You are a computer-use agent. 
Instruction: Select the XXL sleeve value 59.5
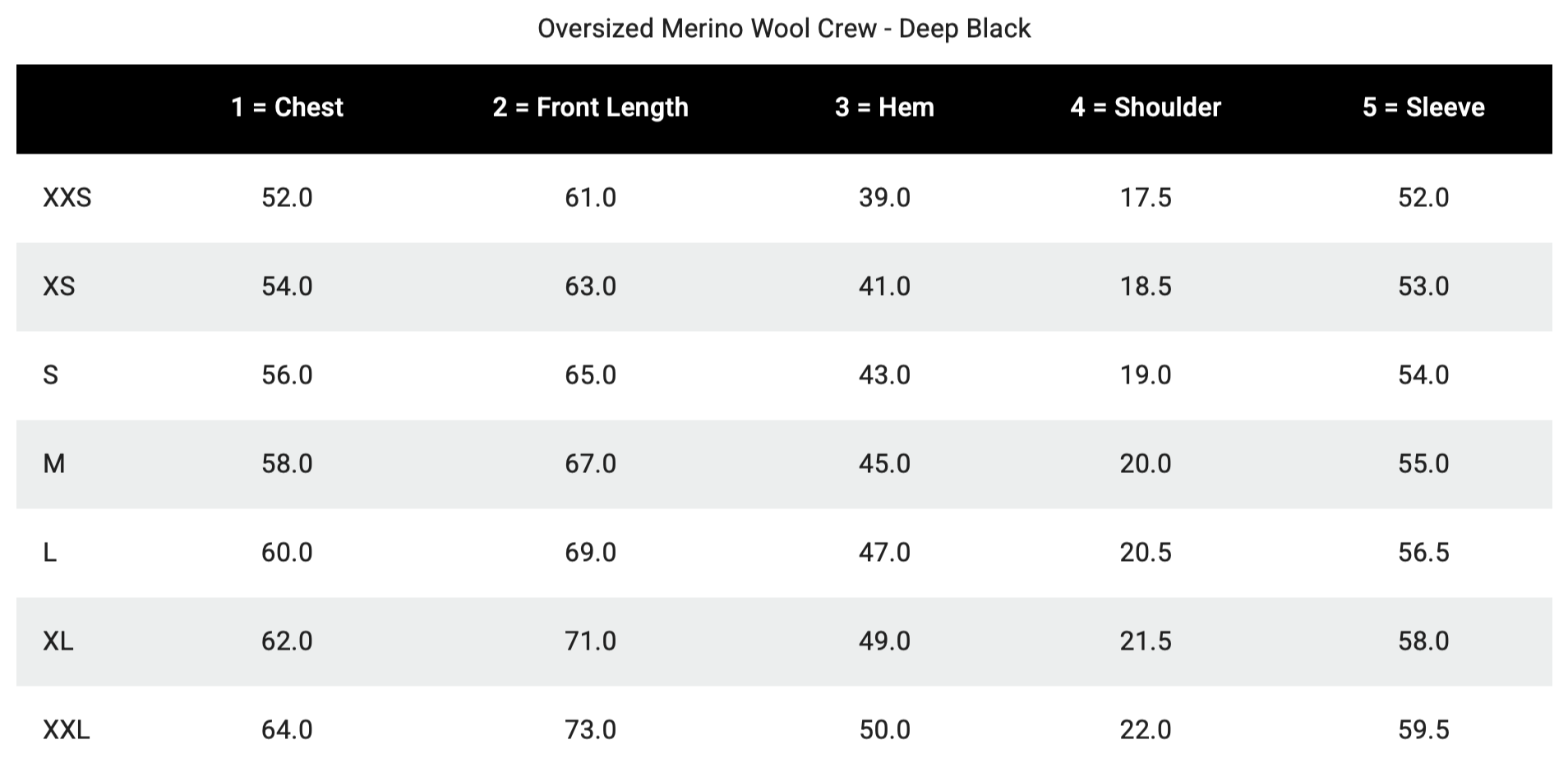click(1423, 730)
